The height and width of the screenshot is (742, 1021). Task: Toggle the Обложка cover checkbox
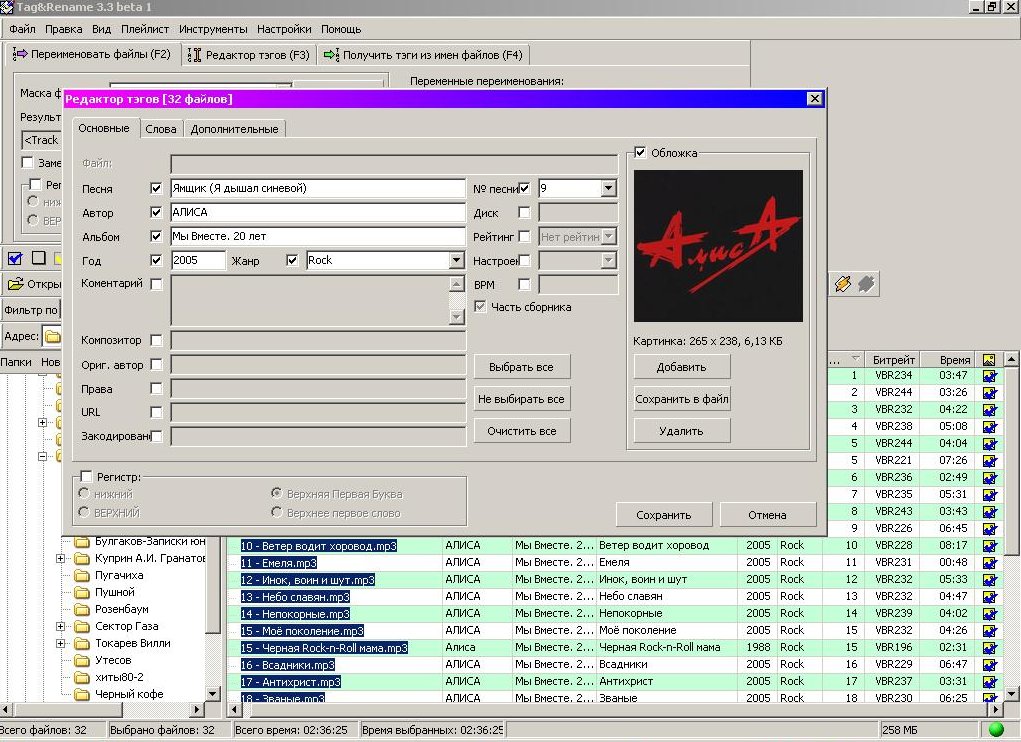pyautogui.click(x=640, y=152)
